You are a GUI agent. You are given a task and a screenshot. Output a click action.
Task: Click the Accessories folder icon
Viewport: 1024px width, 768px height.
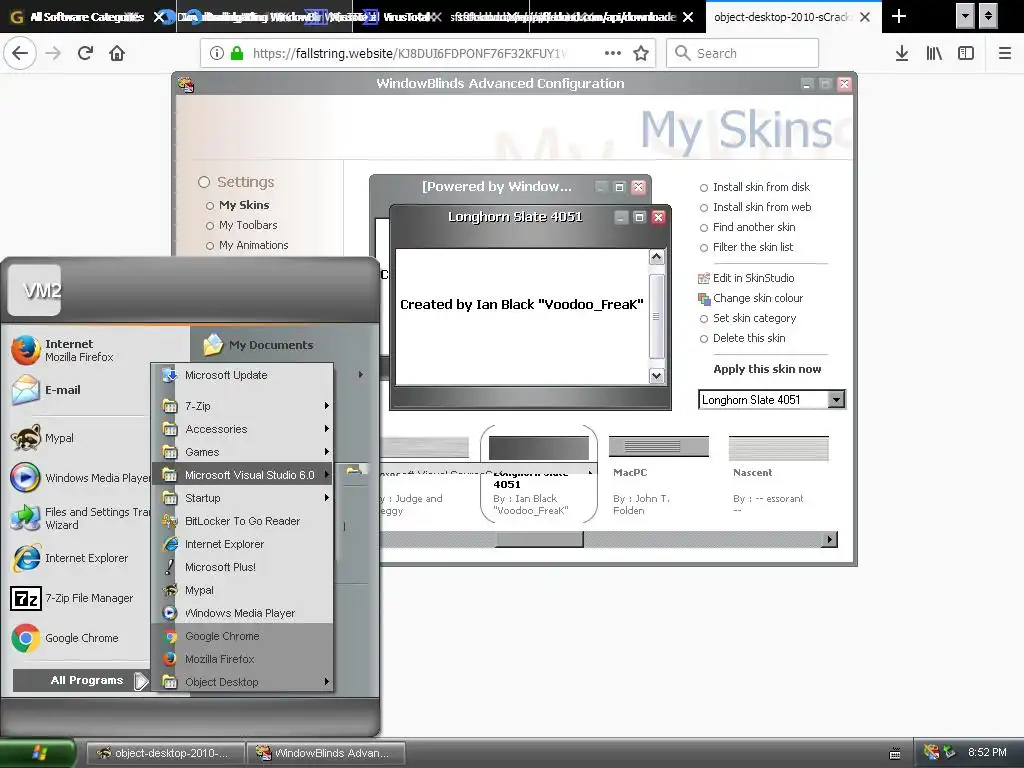pyautogui.click(x=170, y=429)
